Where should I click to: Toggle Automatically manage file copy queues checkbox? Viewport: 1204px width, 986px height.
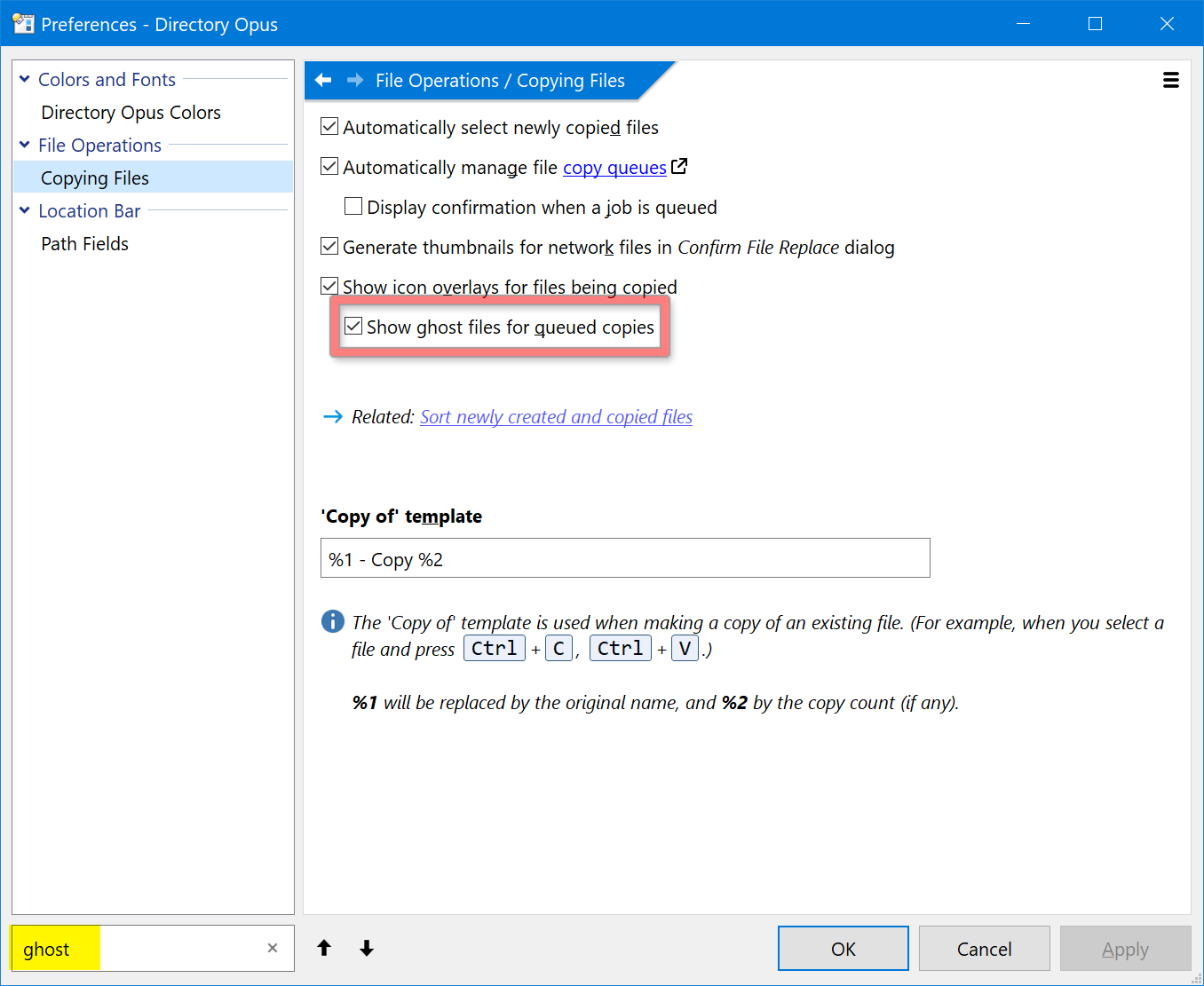[x=329, y=167]
